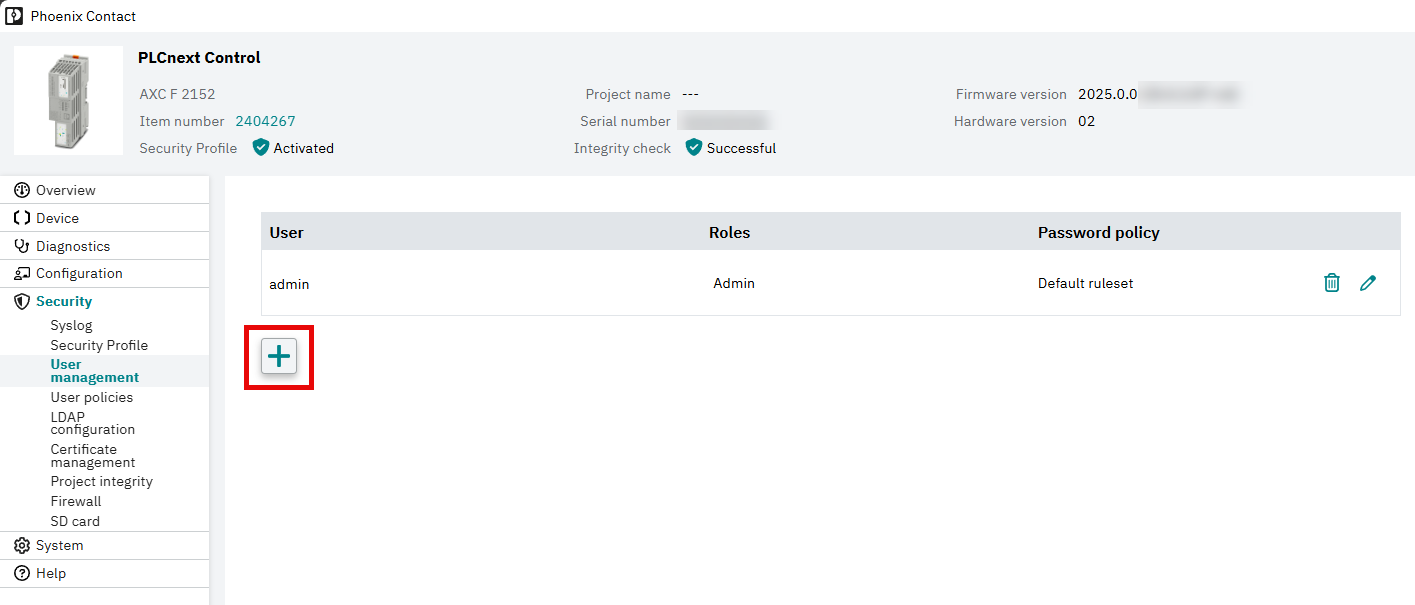This screenshot has height=605, width=1415.
Task: Select the admin username cell
Action: pos(289,284)
